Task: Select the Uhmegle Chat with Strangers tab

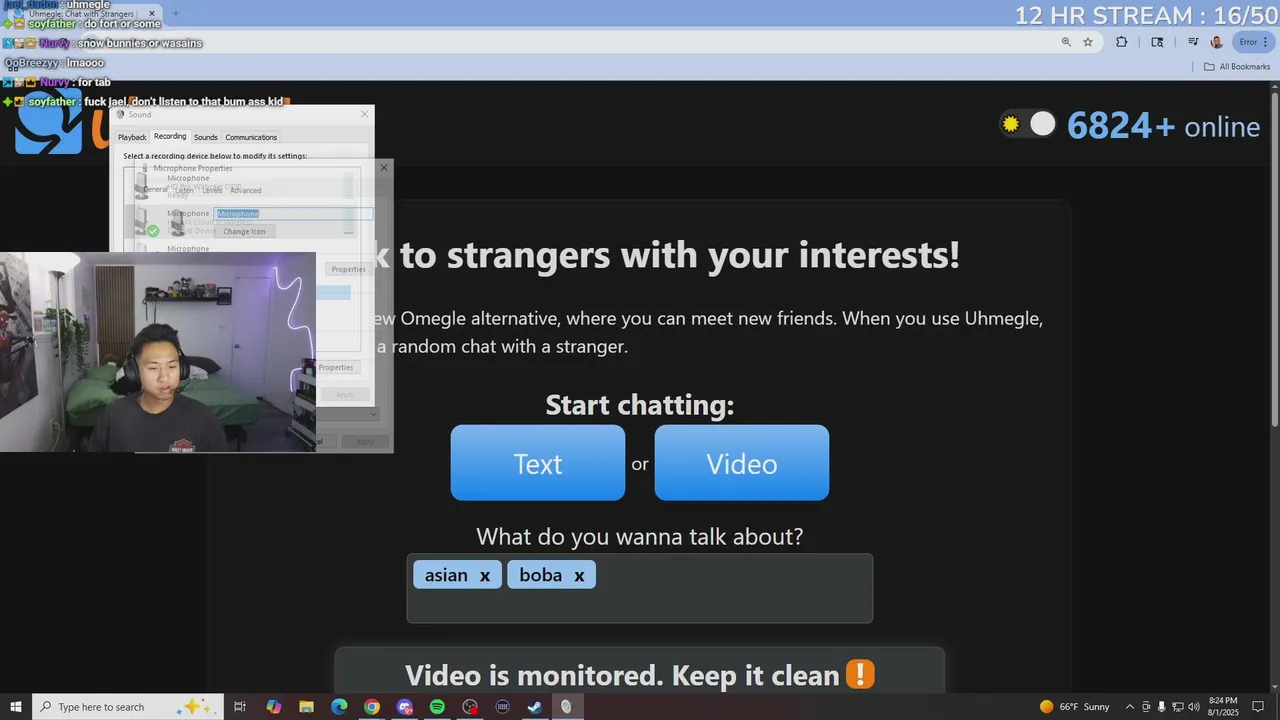Action: click(x=85, y=13)
